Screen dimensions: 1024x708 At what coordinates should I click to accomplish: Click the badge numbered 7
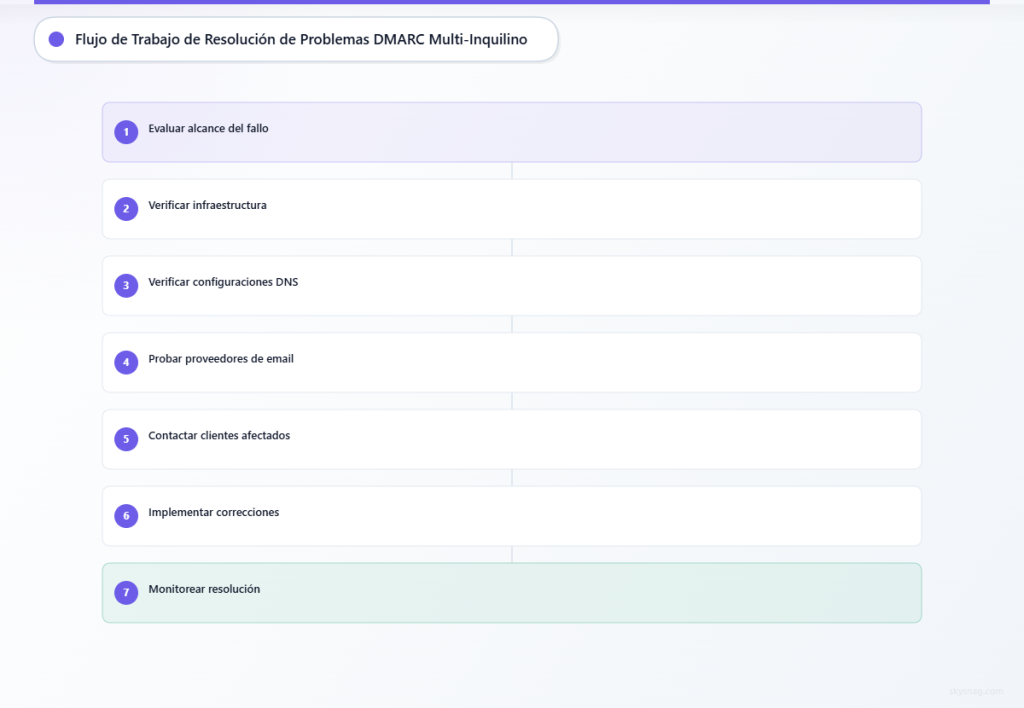pos(126,592)
